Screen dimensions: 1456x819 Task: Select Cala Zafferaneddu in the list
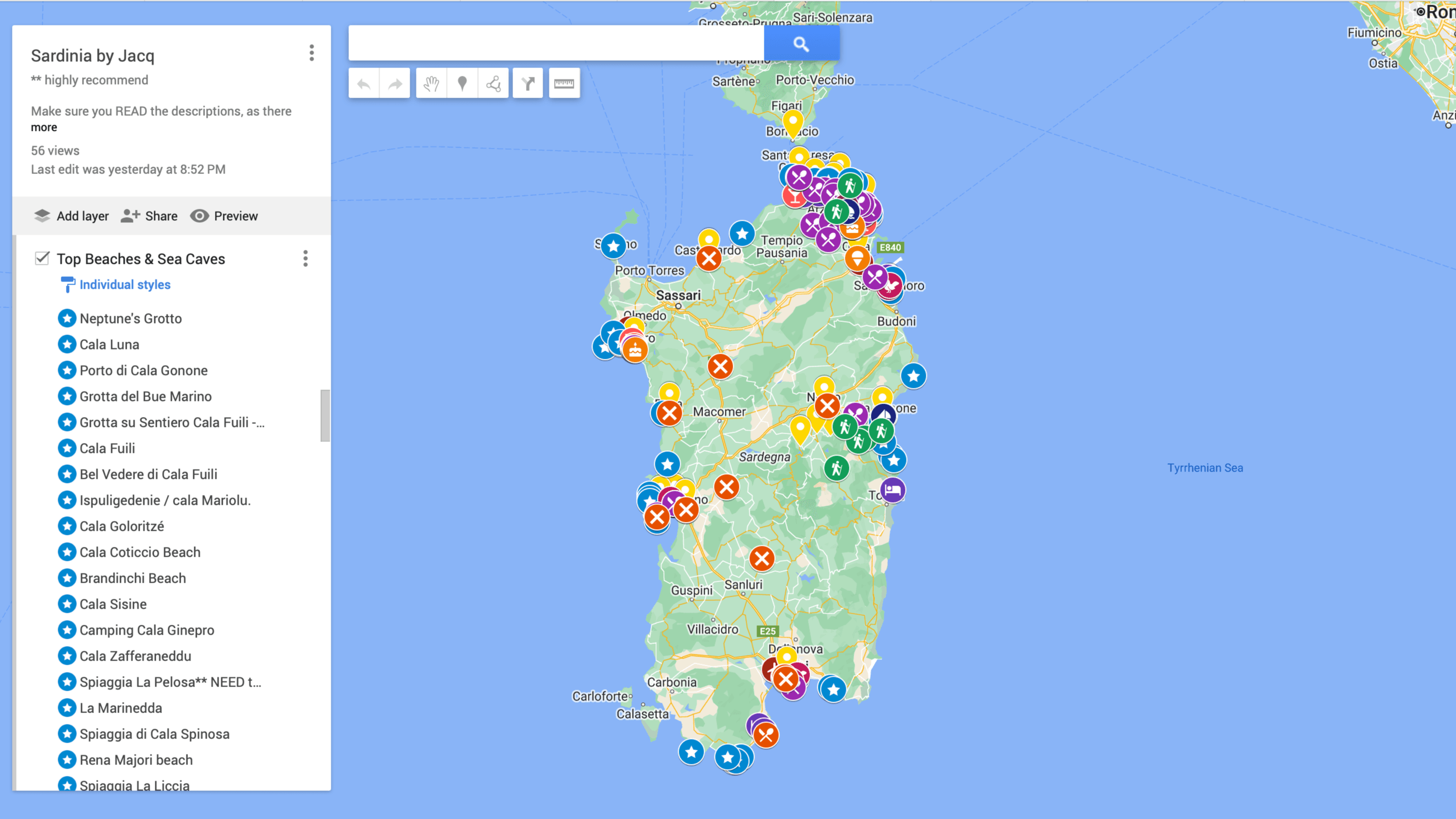135,656
